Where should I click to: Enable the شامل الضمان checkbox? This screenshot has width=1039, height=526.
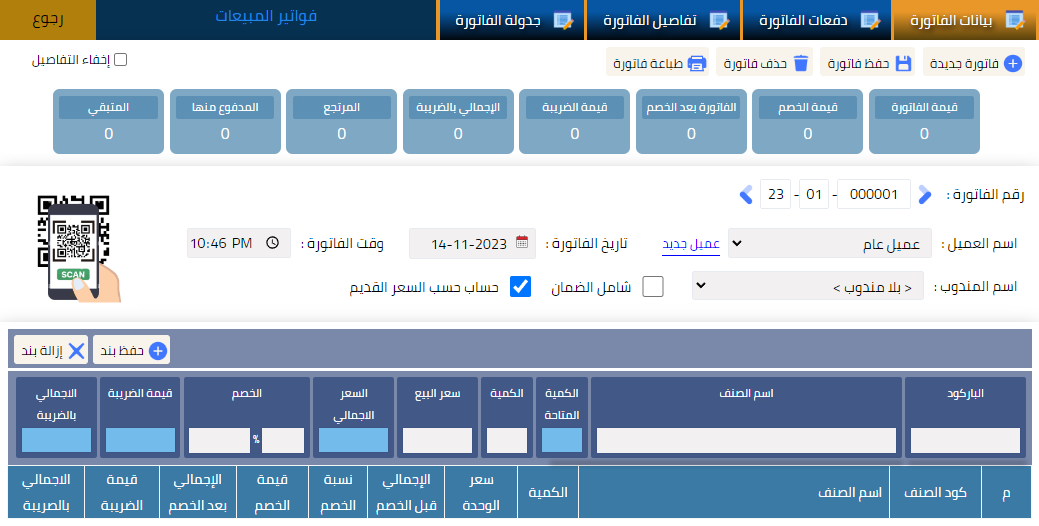coord(653,288)
